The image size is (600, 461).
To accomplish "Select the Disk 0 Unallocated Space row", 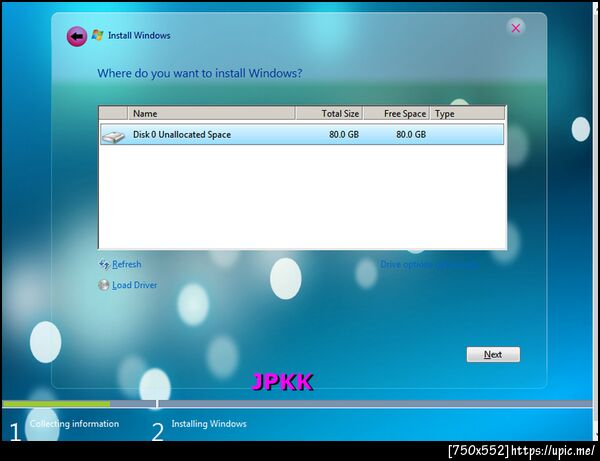I will click(302, 134).
